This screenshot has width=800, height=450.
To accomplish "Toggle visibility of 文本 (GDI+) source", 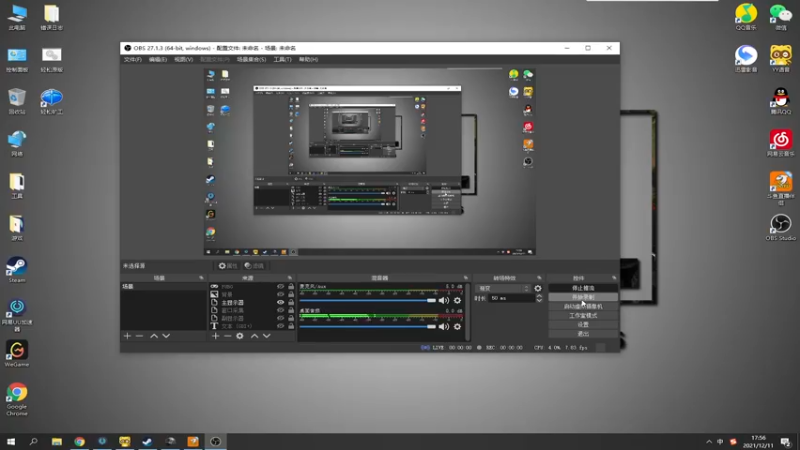I will (x=280, y=326).
